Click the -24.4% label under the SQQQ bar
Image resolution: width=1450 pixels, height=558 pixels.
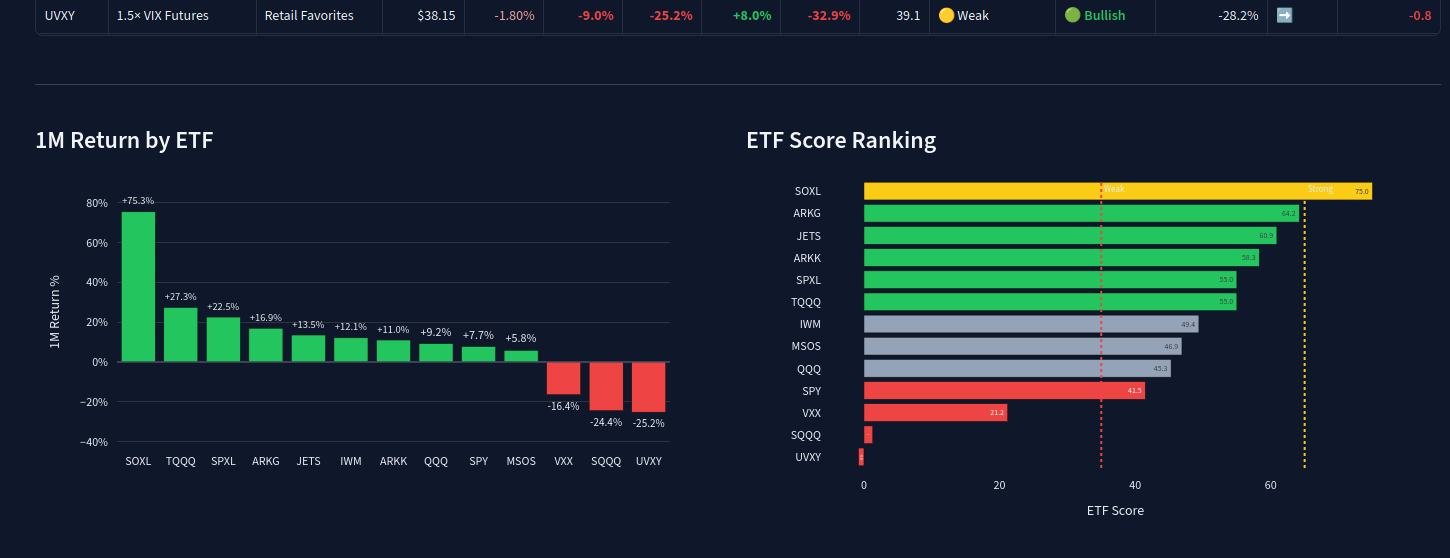[606, 422]
